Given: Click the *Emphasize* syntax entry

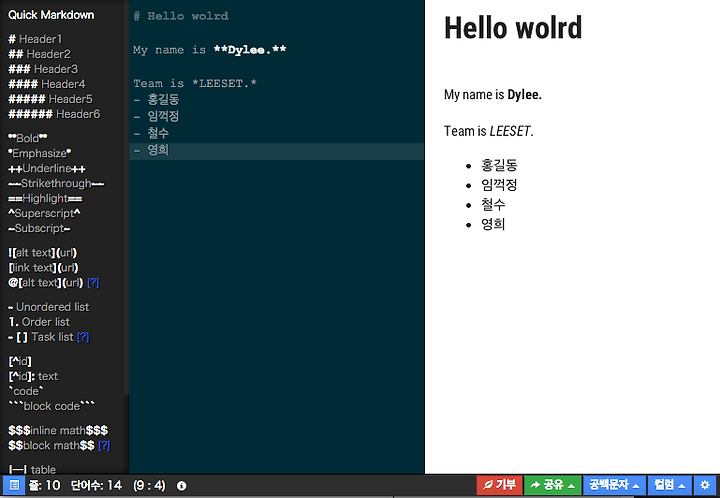Looking at the screenshot, I should pos(39,153).
